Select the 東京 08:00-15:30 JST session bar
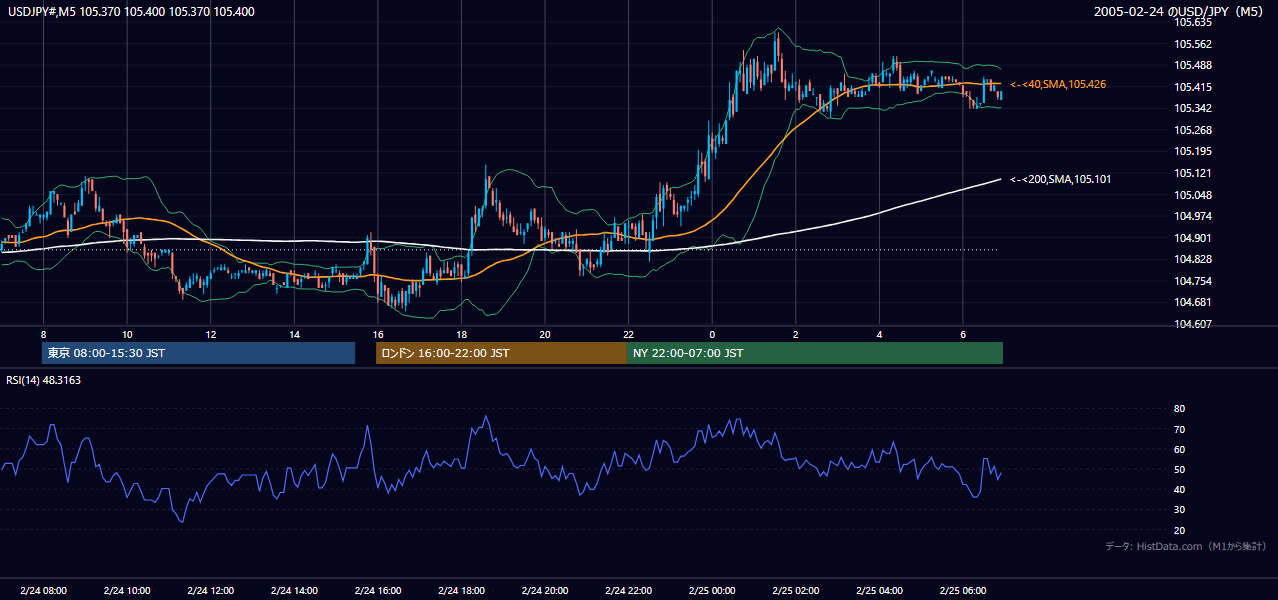 tap(199, 353)
